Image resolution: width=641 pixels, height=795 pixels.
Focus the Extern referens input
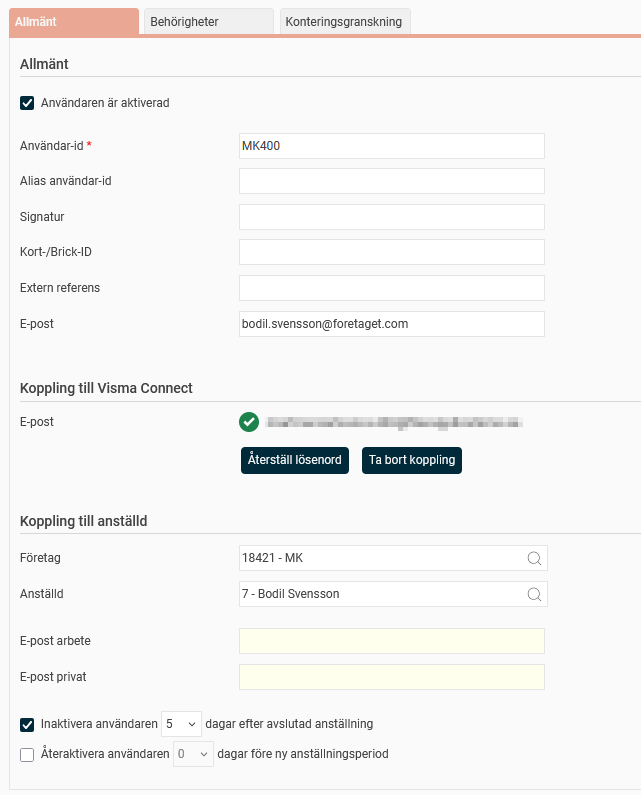point(391,288)
